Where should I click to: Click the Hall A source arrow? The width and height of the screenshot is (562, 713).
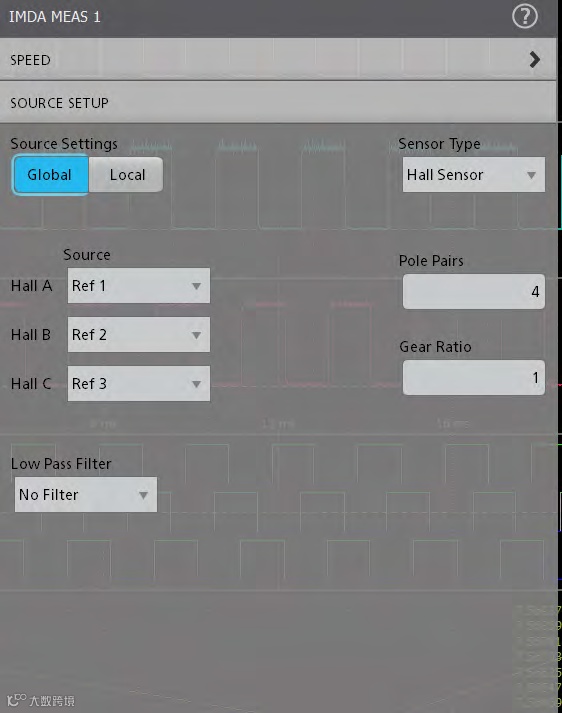[196, 286]
